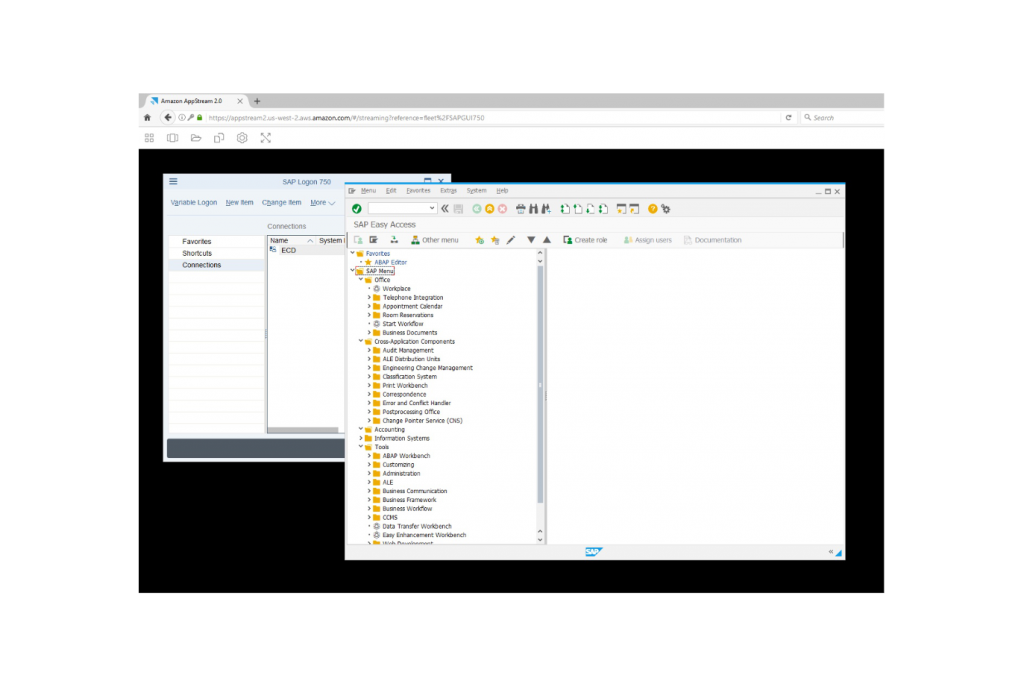The height and width of the screenshot is (687, 1024).
Task: Click the Move Favorites Up triangle icon
Action: [x=547, y=240]
